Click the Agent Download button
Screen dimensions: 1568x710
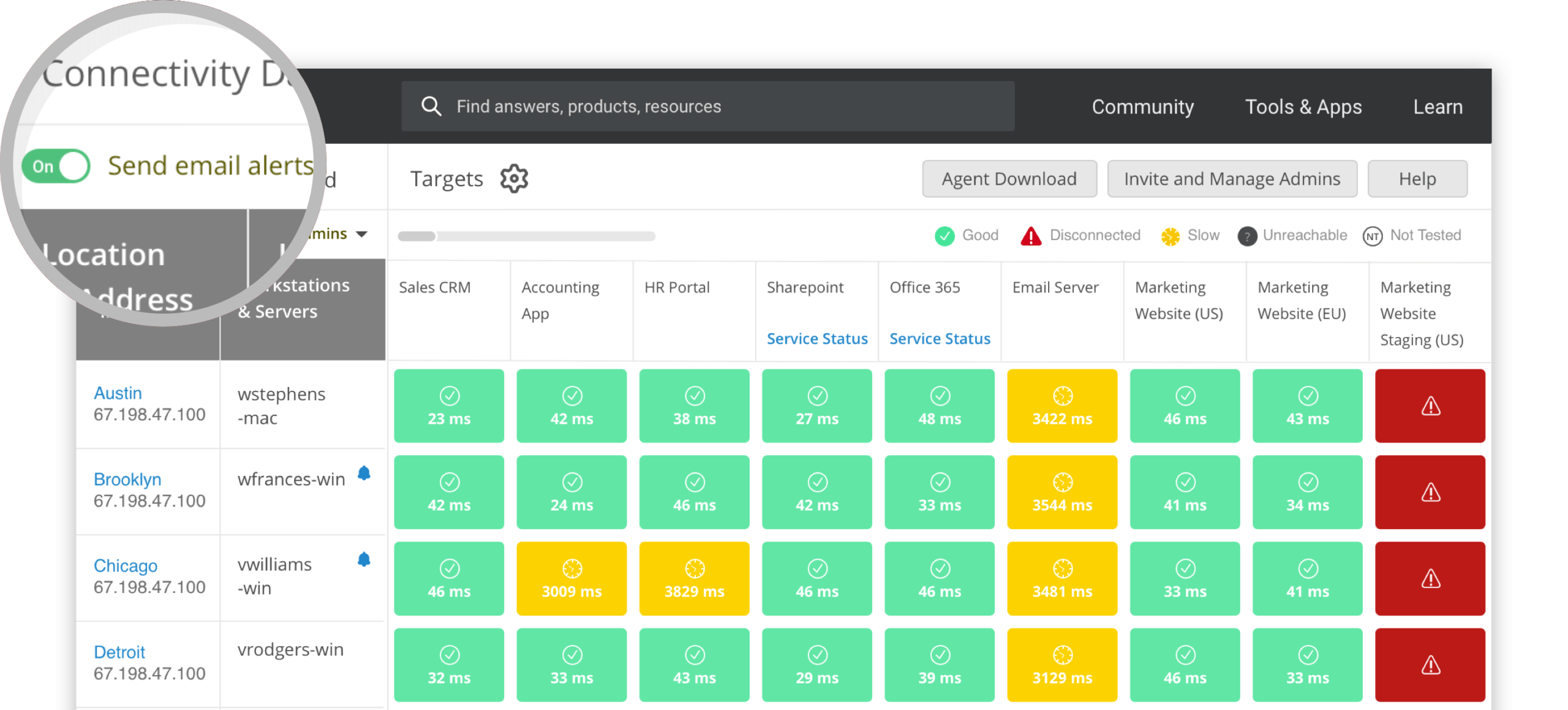click(1009, 179)
